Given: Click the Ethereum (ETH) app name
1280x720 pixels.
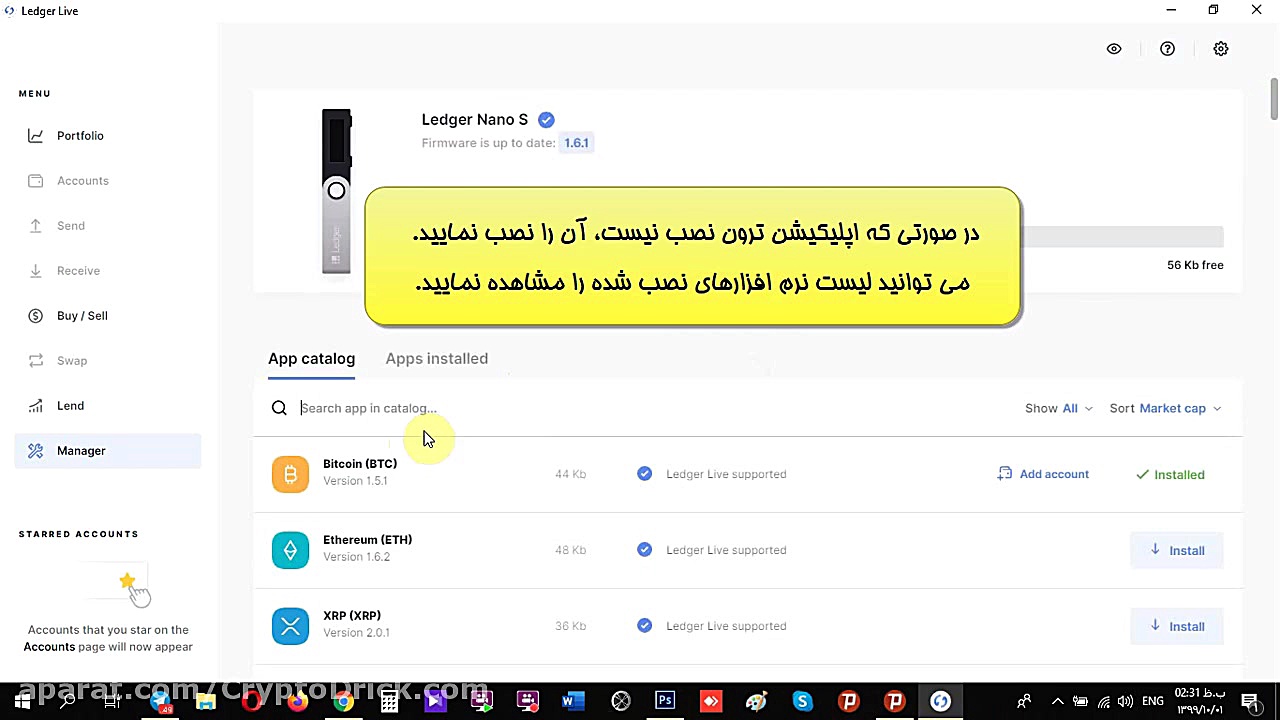Looking at the screenshot, I should click(x=367, y=540).
